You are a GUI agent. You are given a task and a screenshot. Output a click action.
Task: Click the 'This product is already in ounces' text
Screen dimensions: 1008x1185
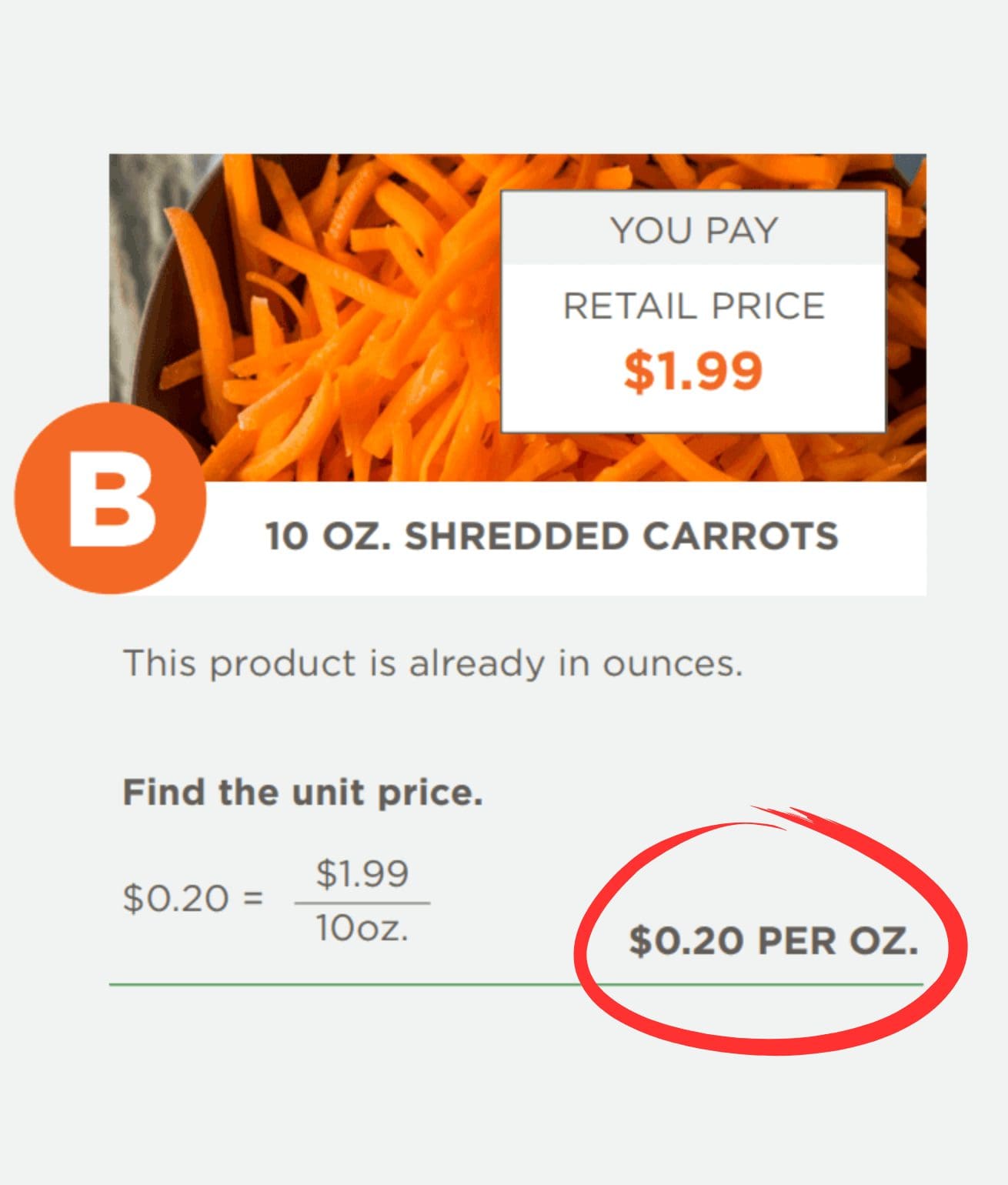[x=433, y=663]
